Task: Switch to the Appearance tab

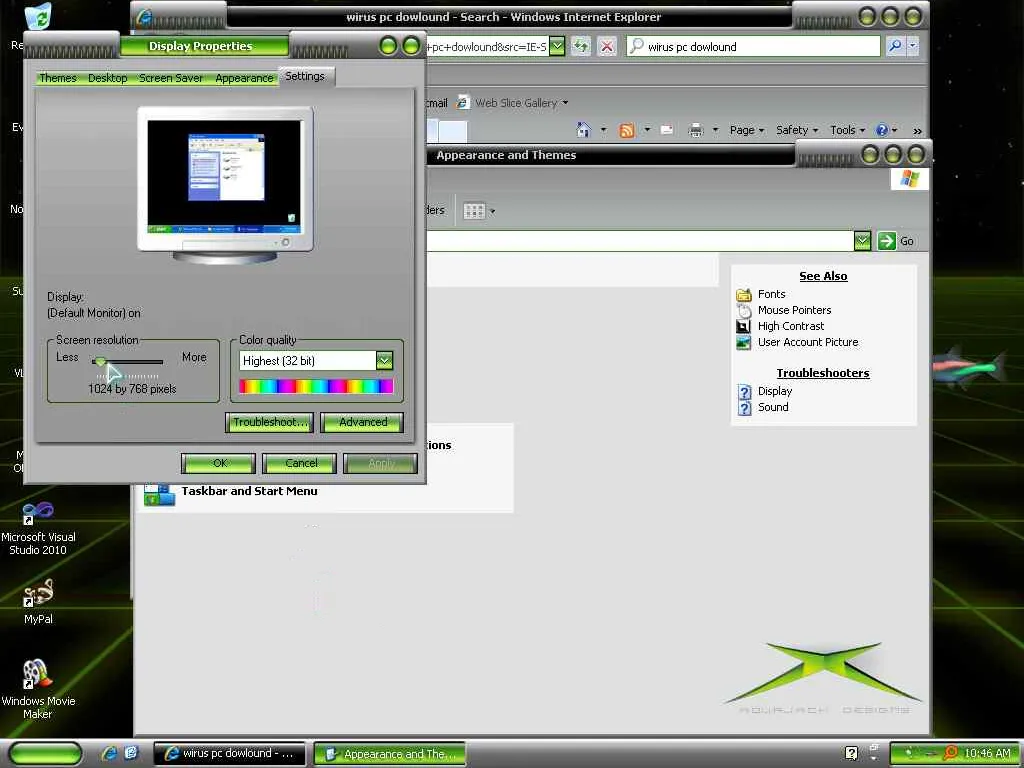Action: [244, 78]
